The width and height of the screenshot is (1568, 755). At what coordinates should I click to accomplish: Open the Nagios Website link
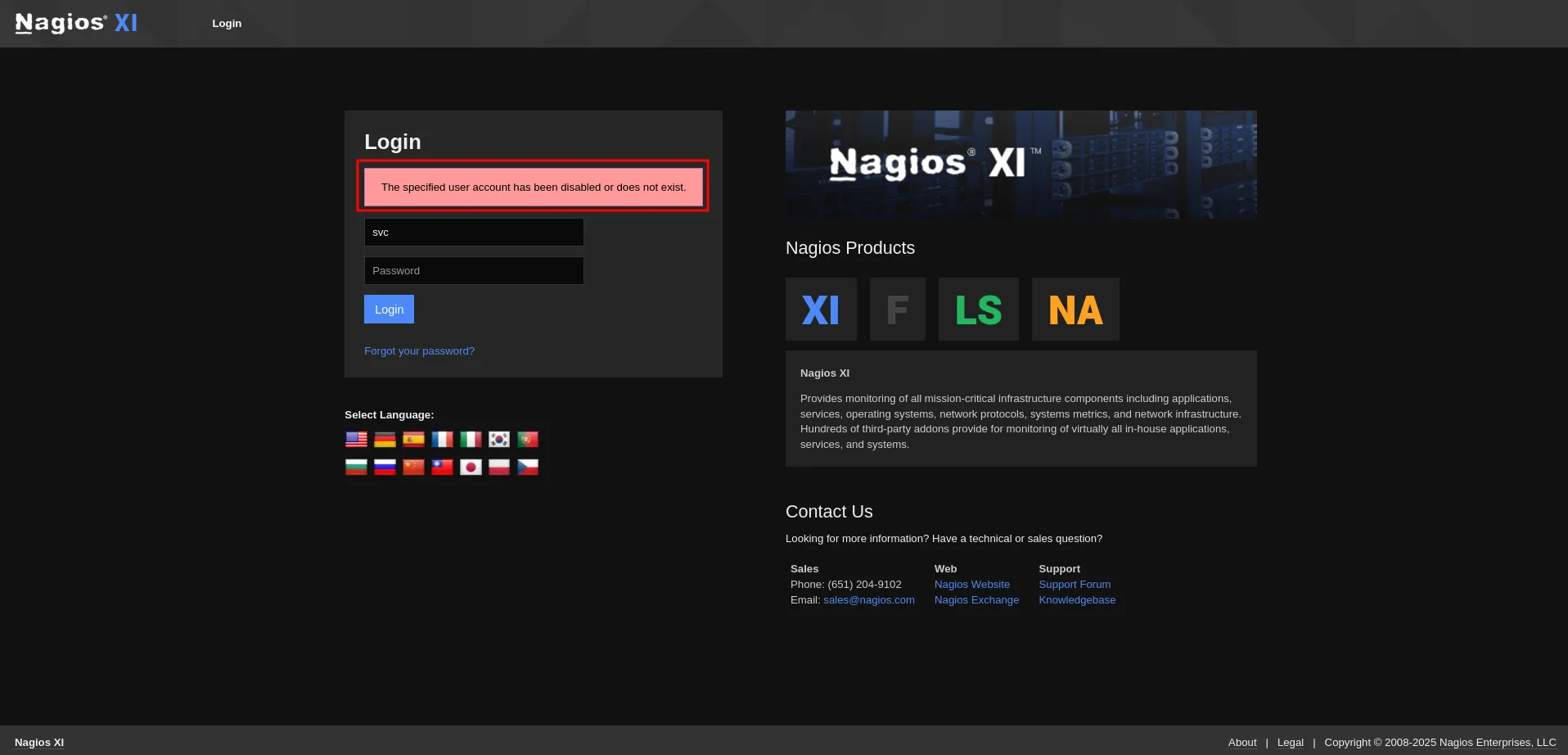[x=972, y=585]
